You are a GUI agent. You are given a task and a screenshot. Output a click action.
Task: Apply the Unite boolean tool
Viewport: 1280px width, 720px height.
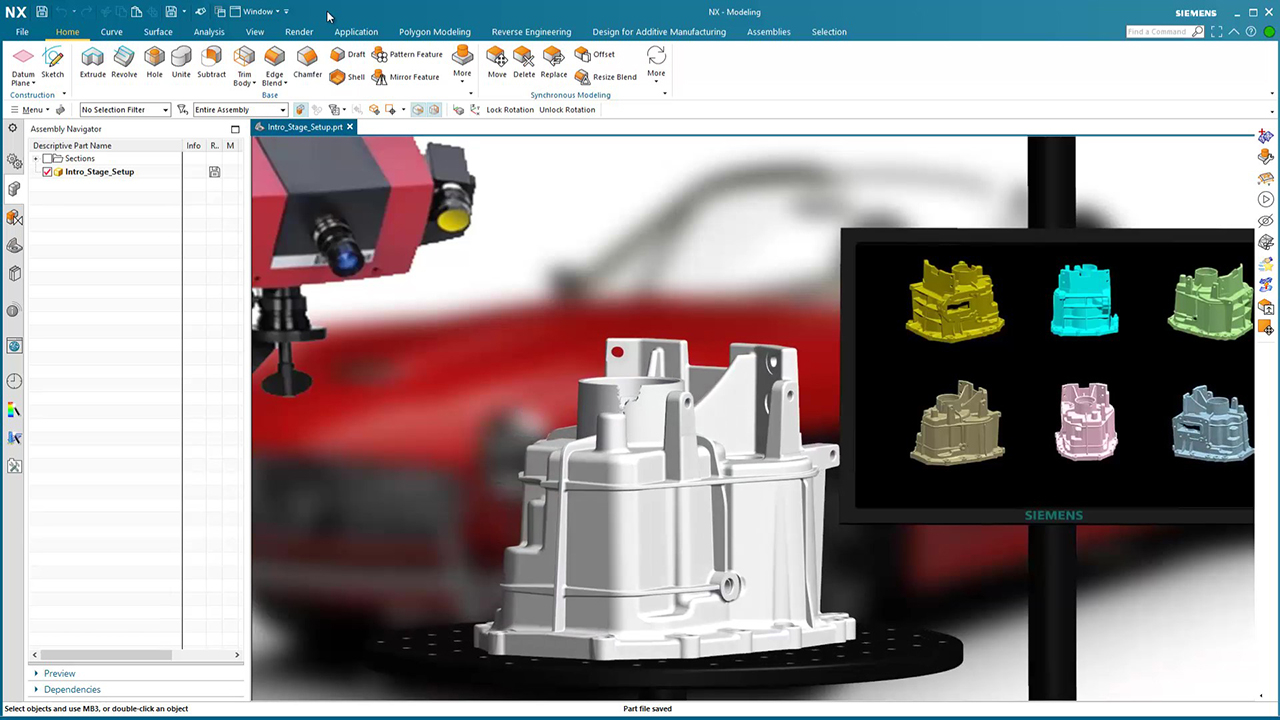tap(181, 62)
